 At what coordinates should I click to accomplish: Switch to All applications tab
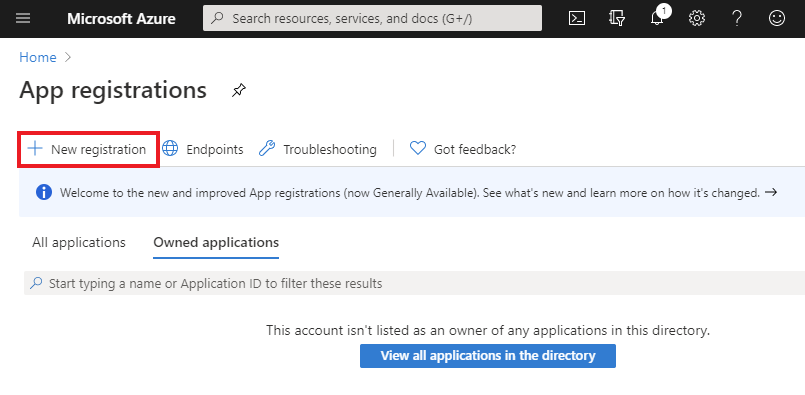79,242
